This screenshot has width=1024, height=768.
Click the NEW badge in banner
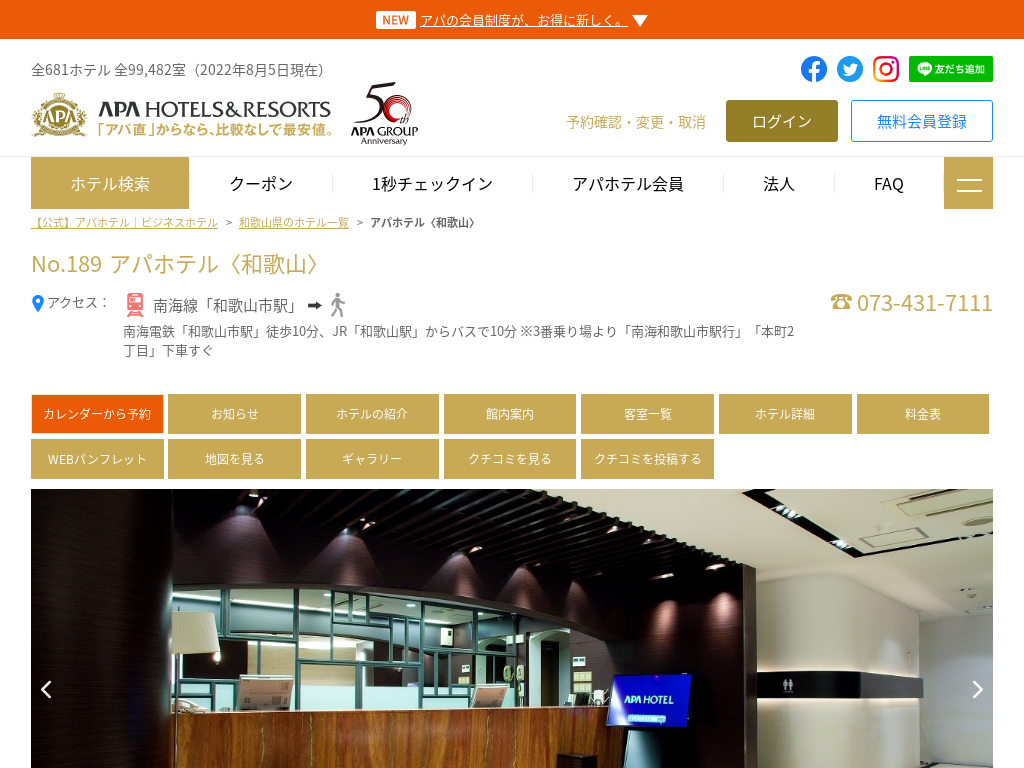[x=396, y=20]
